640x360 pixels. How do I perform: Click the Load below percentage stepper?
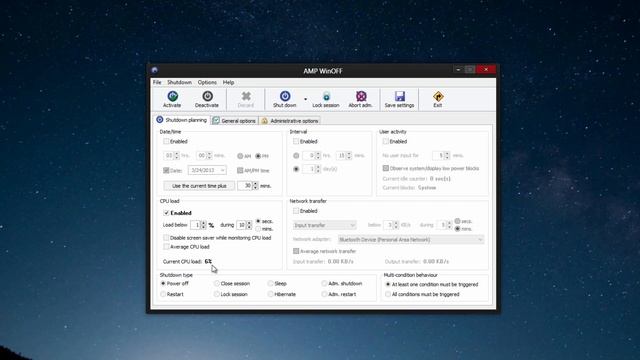pyautogui.click(x=204, y=225)
